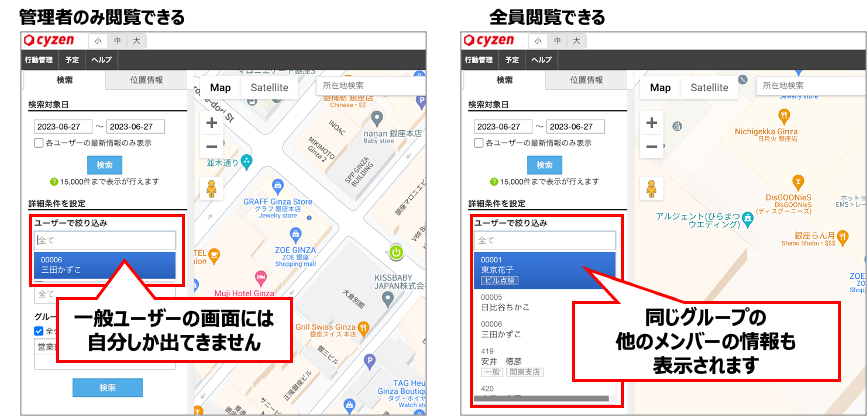This screenshot has height=416, width=867.
Task: Click green help icon beside 15,000件 left
Action: point(54,181)
